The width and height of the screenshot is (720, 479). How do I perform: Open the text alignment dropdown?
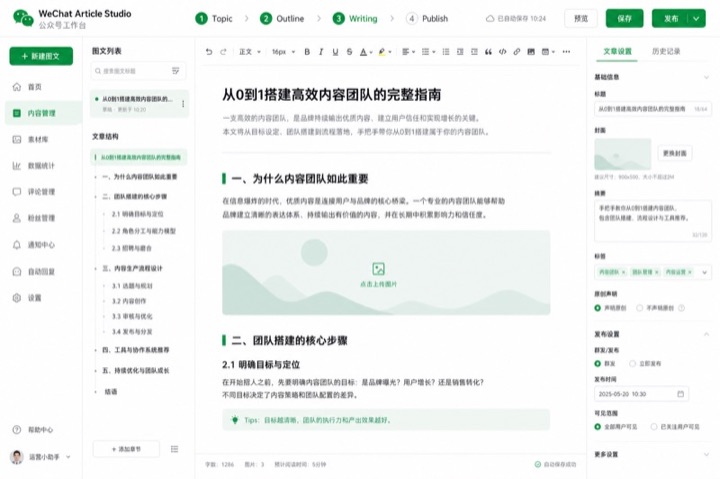(408, 52)
